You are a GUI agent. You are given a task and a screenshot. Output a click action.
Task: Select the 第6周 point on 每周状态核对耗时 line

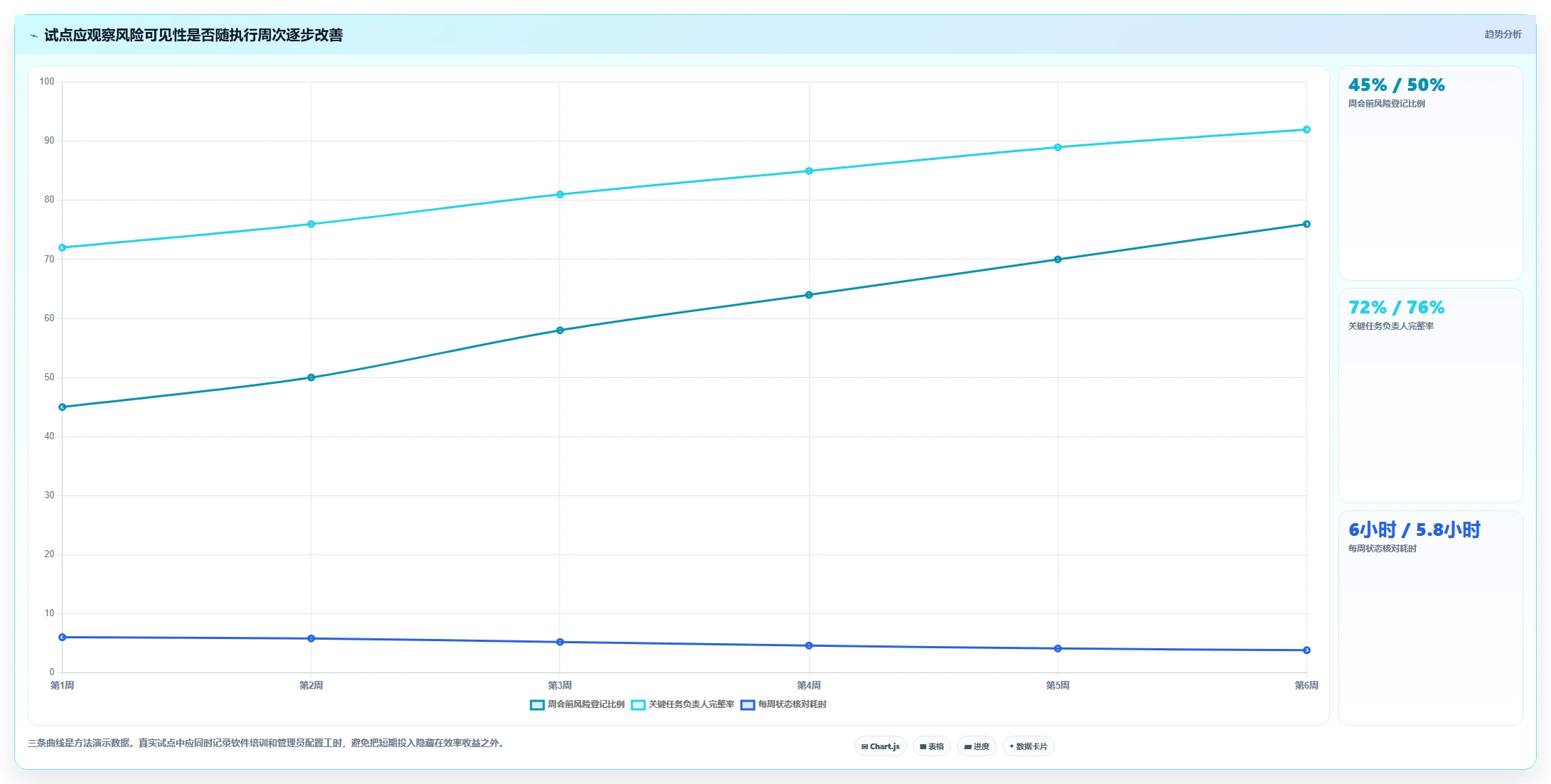[1306, 650]
